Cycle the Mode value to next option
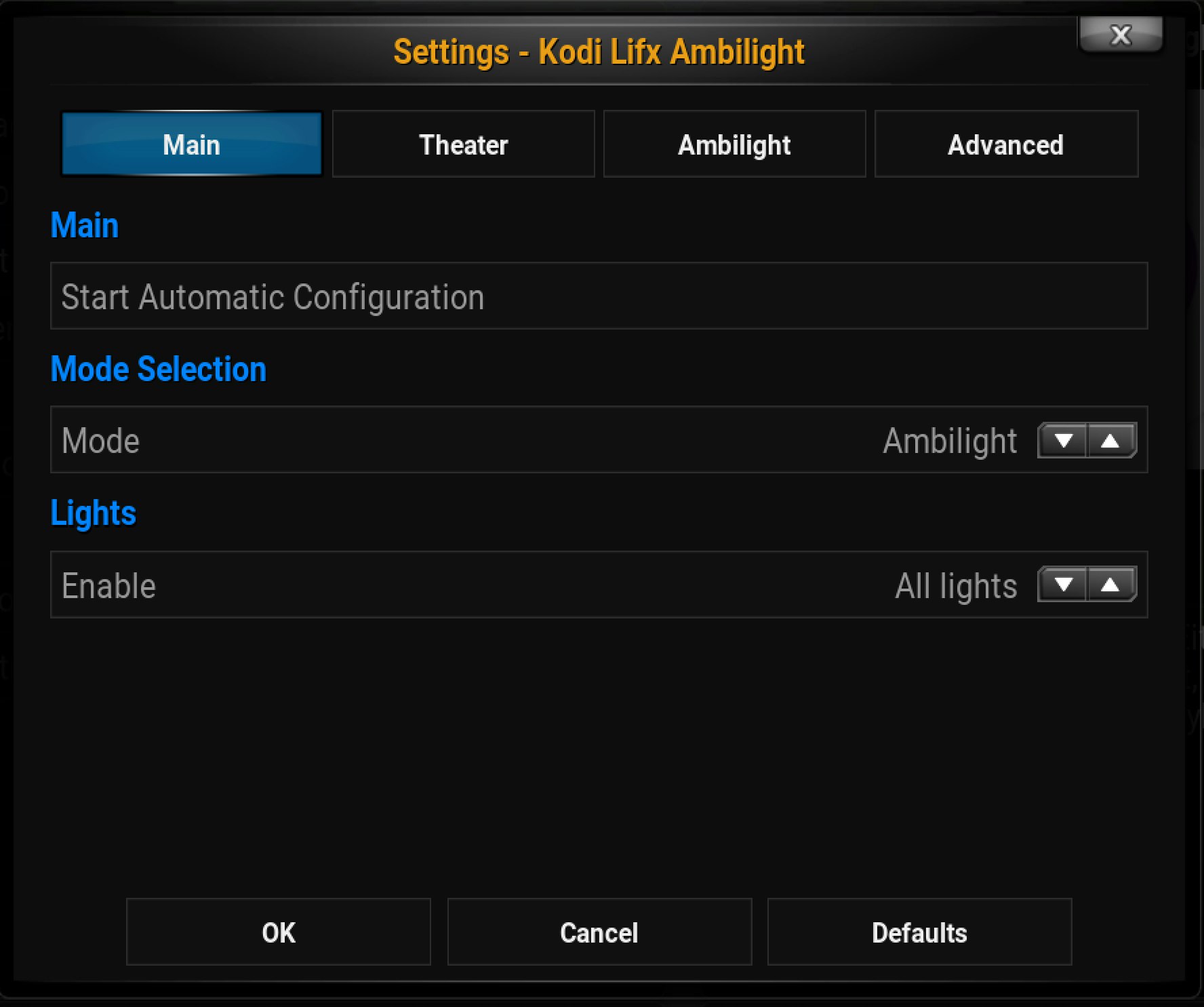The image size is (1204, 1007). click(x=1111, y=440)
